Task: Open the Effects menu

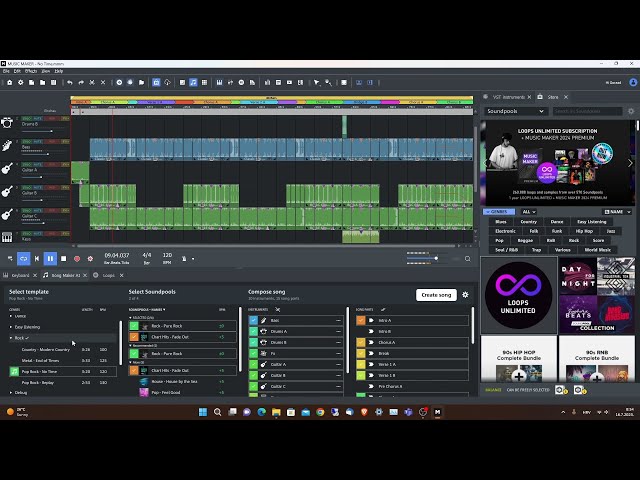Action: point(31,71)
